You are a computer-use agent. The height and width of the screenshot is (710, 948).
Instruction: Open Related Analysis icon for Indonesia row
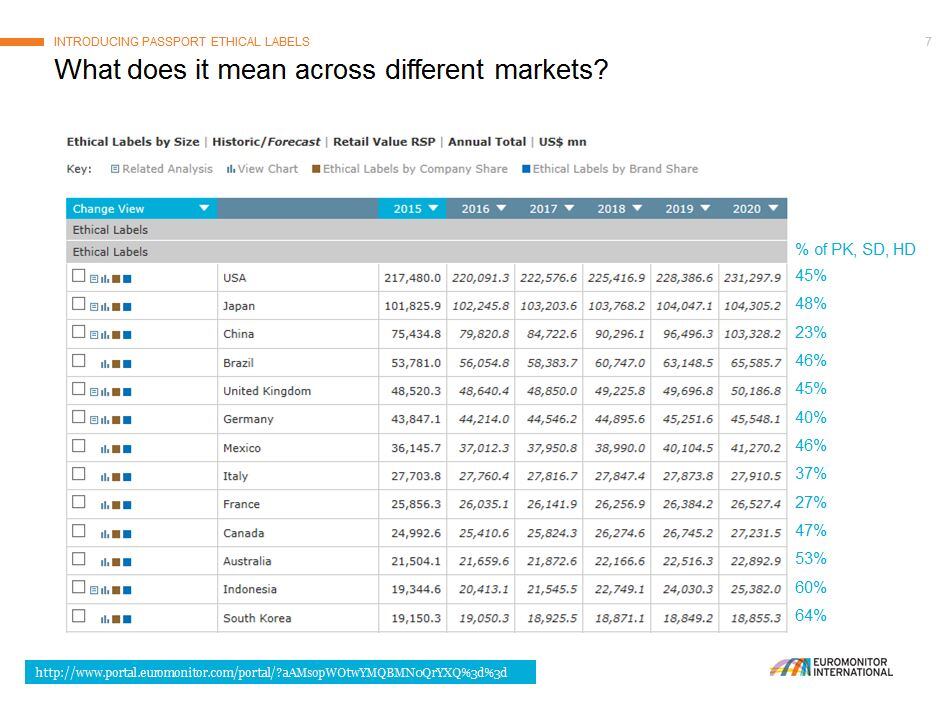[94, 590]
